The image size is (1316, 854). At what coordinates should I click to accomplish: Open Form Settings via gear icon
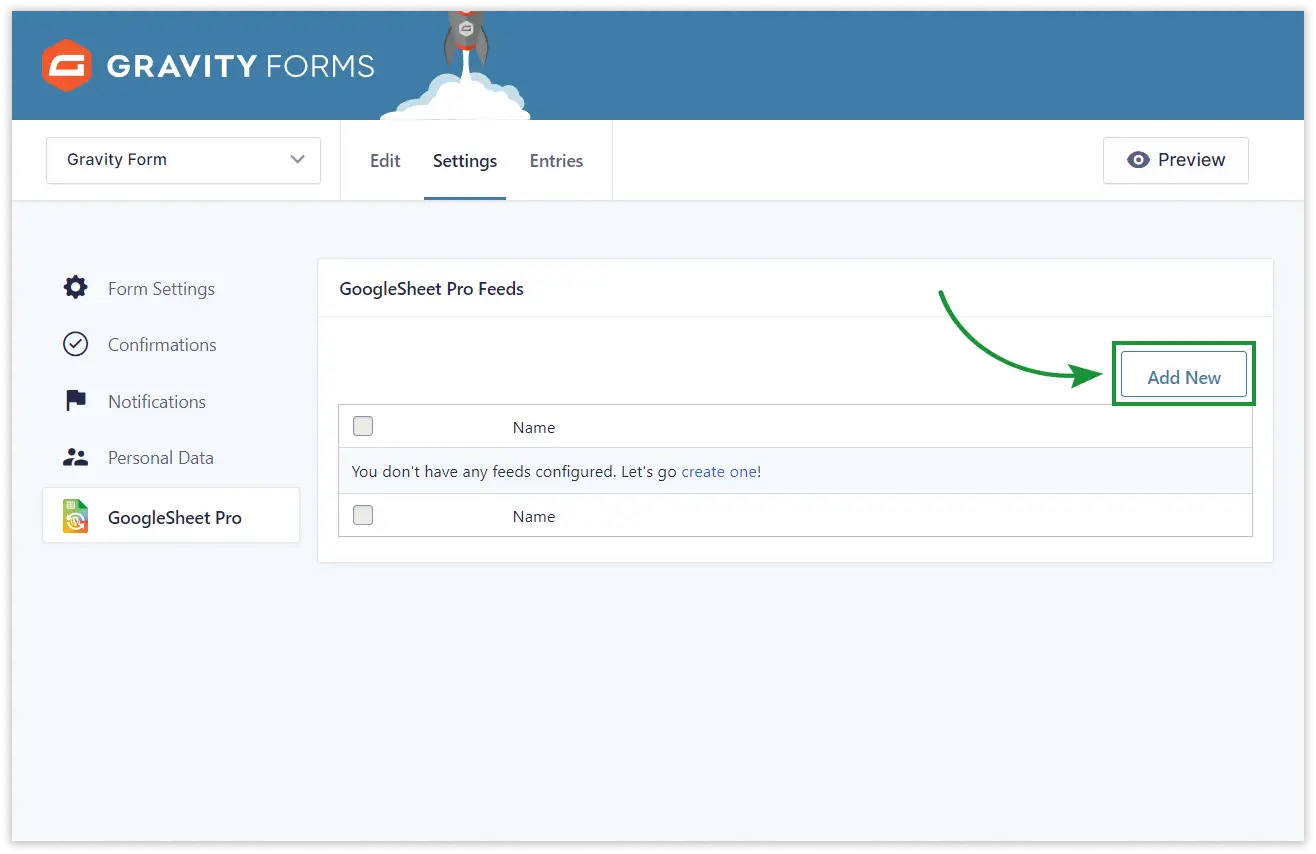(76, 288)
